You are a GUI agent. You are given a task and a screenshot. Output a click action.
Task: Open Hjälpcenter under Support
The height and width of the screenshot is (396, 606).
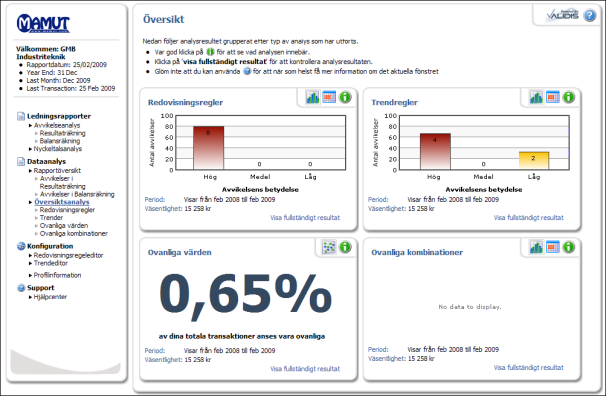coord(50,297)
